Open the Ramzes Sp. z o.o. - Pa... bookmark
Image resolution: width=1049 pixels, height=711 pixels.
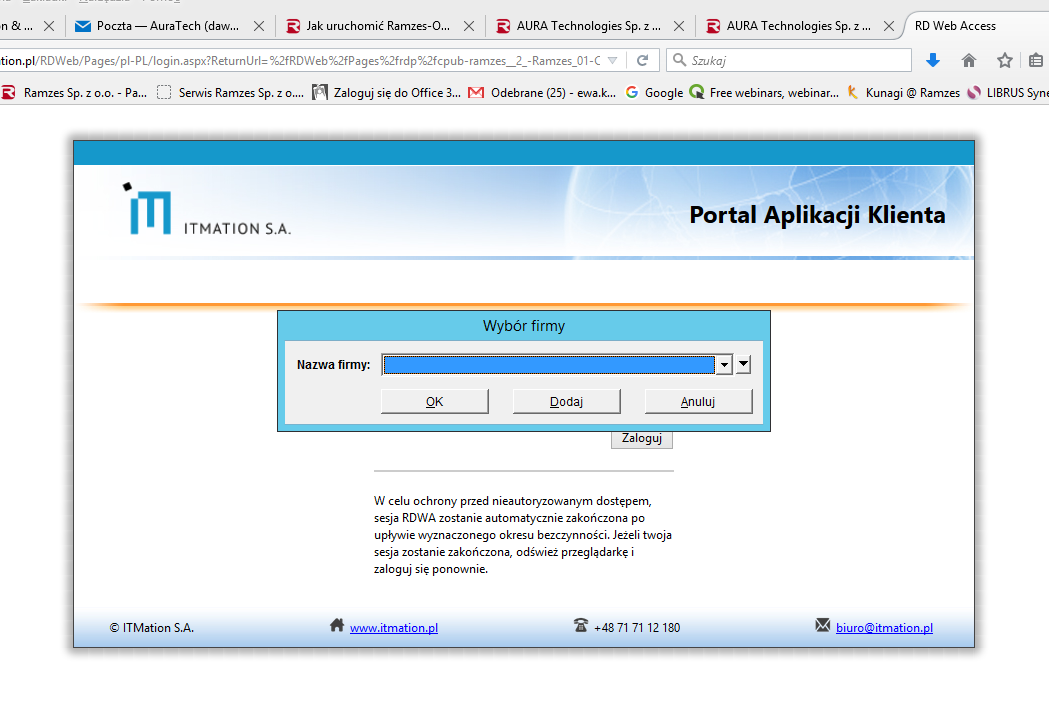pyautogui.click(x=74, y=93)
